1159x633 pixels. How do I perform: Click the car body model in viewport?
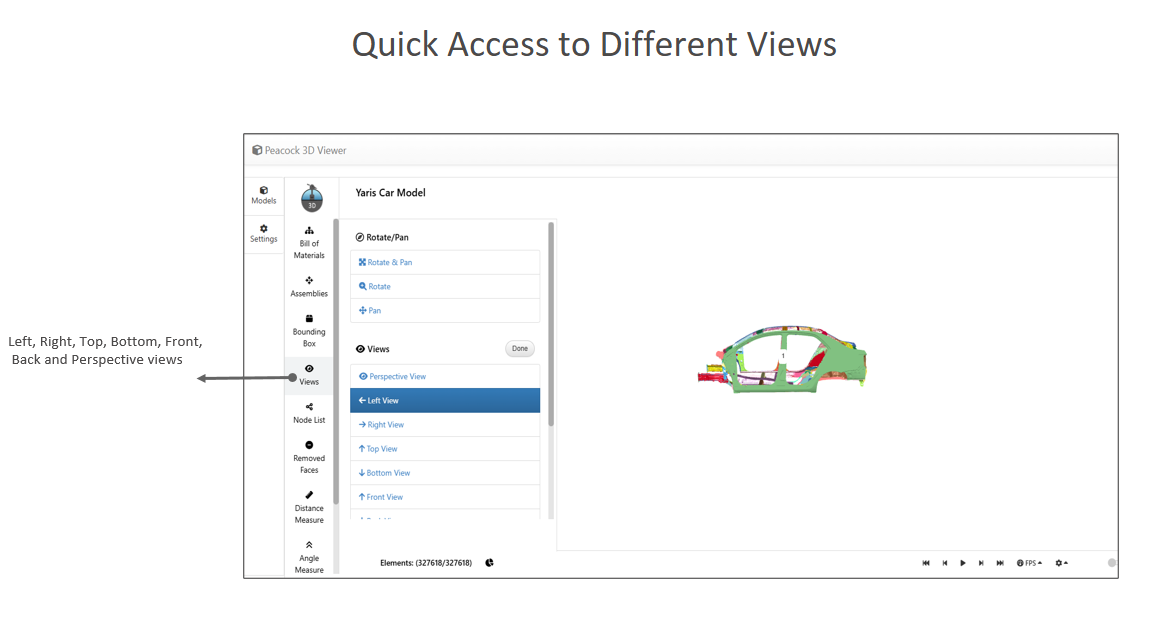784,359
